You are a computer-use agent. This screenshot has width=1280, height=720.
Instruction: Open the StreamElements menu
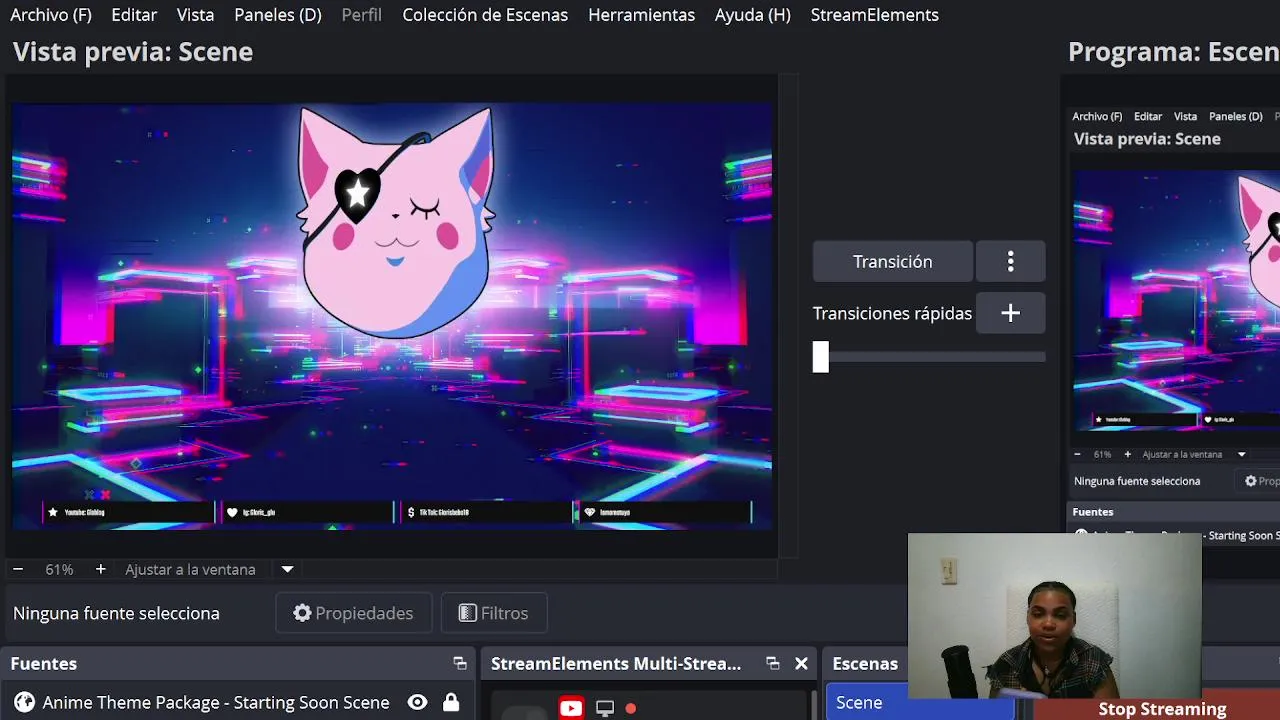pos(874,15)
